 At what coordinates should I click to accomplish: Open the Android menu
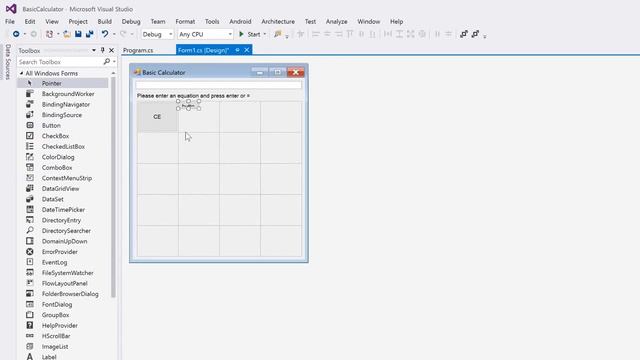[x=240, y=22]
